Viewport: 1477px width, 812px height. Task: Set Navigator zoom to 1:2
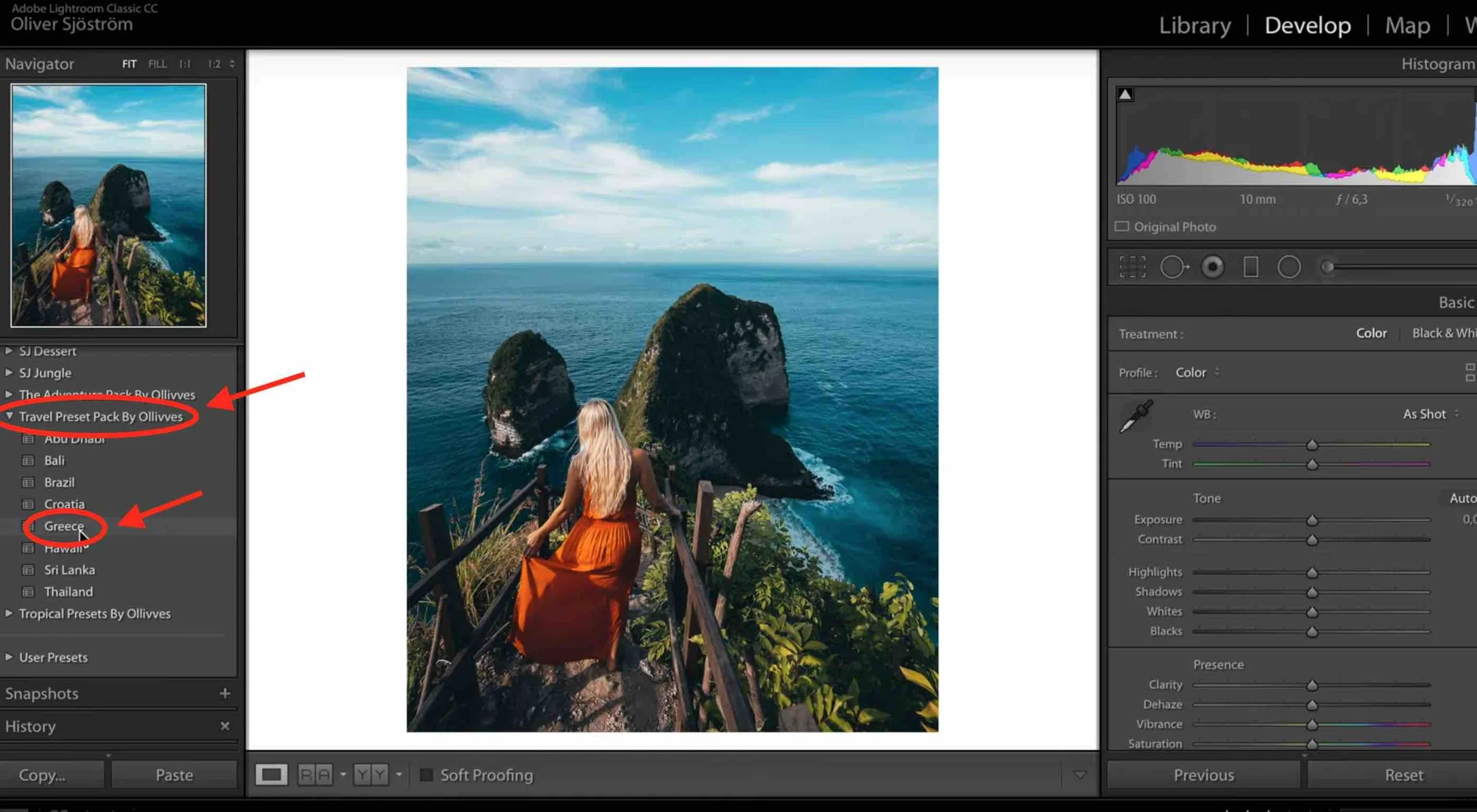pos(214,64)
